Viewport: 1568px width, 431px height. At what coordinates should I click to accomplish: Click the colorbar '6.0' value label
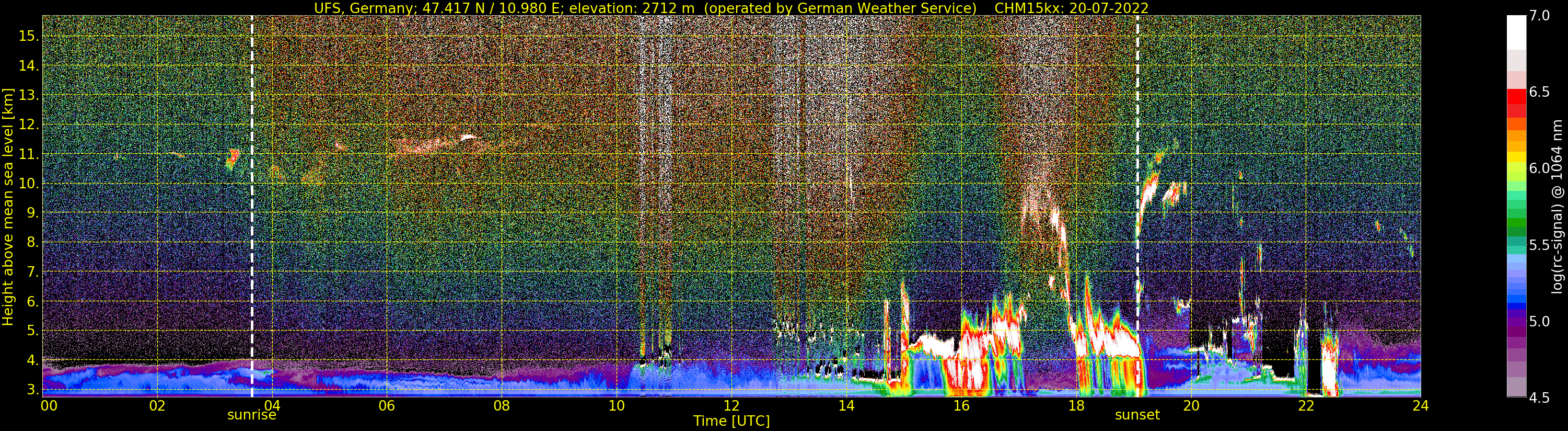[1540, 168]
